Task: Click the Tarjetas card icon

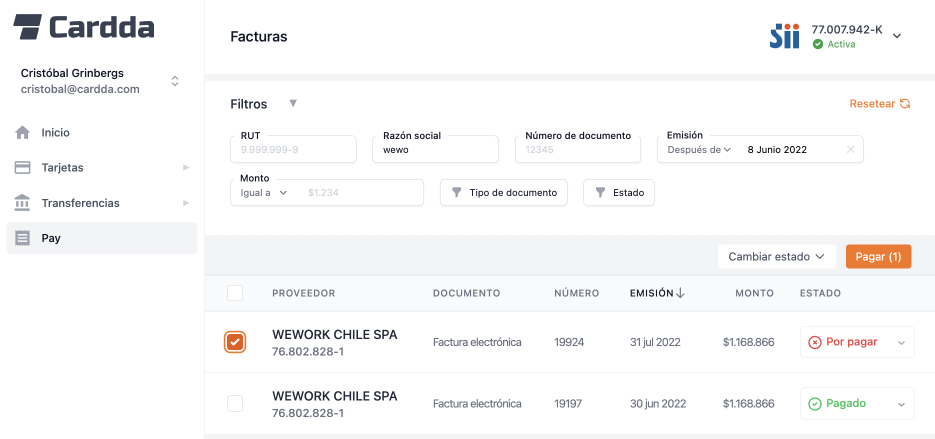Action: 22,167
